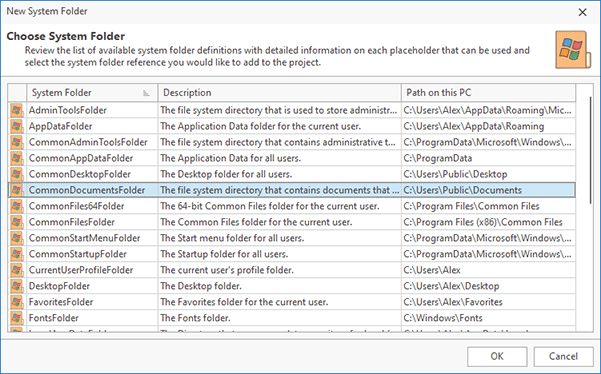
Task: Click the path C:\Users\Alex\Favorites
Action: [453, 302]
